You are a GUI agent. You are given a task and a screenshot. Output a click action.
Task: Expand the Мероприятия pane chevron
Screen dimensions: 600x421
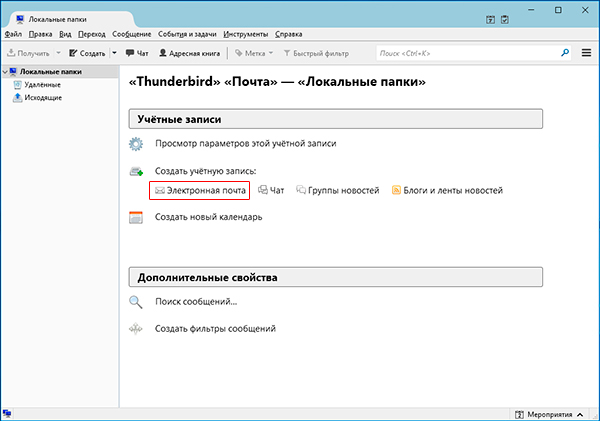(580, 414)
